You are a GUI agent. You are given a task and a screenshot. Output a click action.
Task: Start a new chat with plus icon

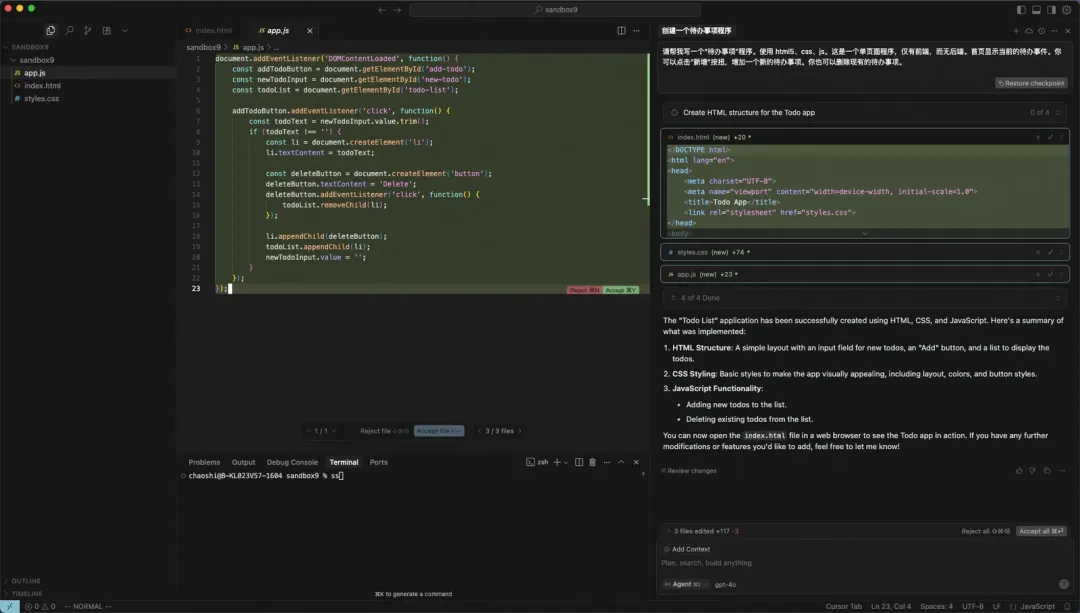(x=1016, y=31)
